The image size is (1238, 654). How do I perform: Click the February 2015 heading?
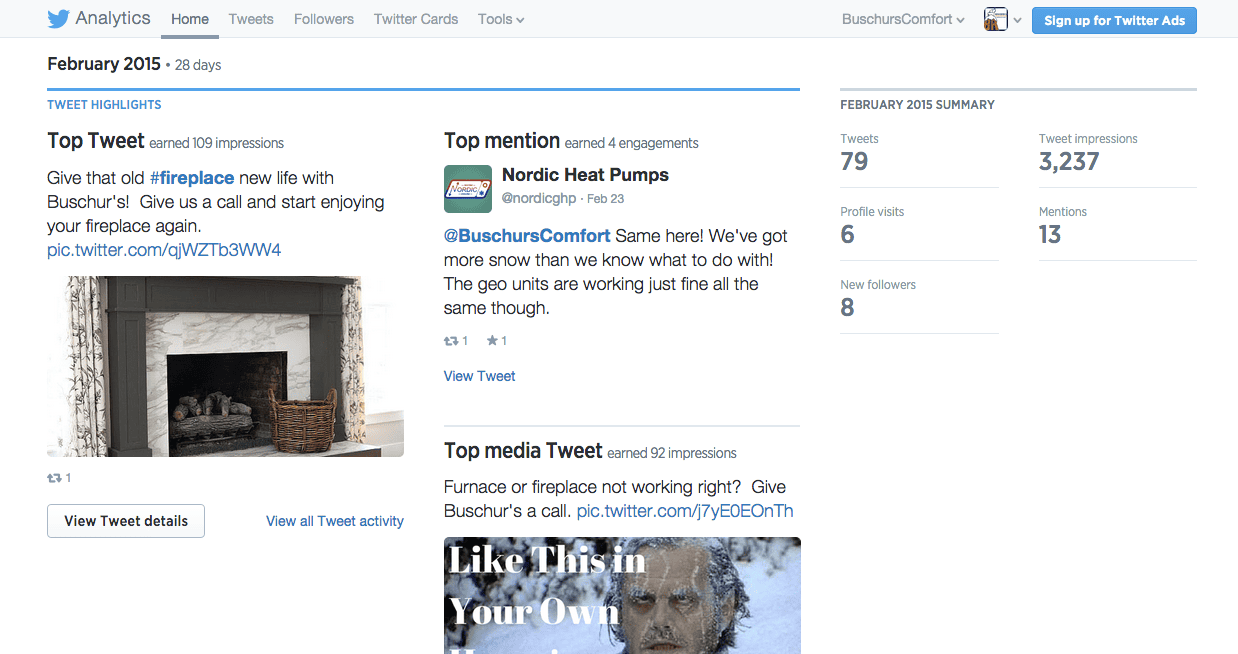click(104, 64)
